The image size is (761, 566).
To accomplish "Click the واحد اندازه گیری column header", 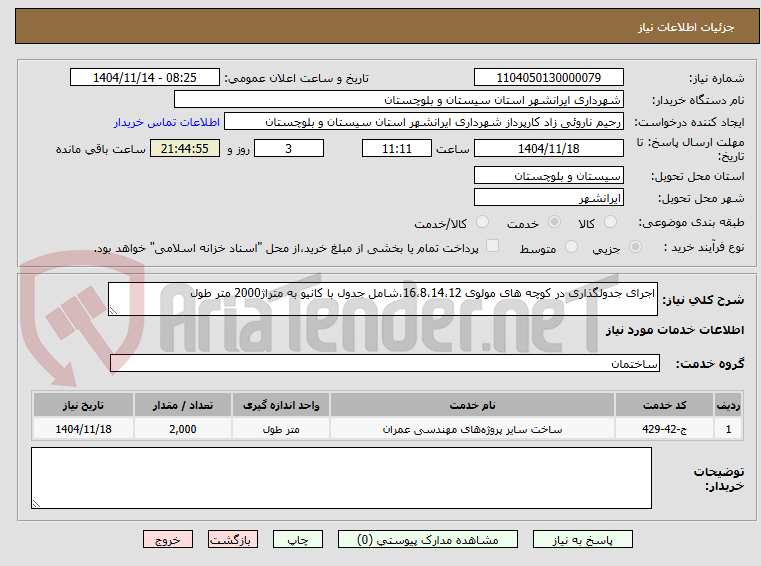I will pos(281,405).
